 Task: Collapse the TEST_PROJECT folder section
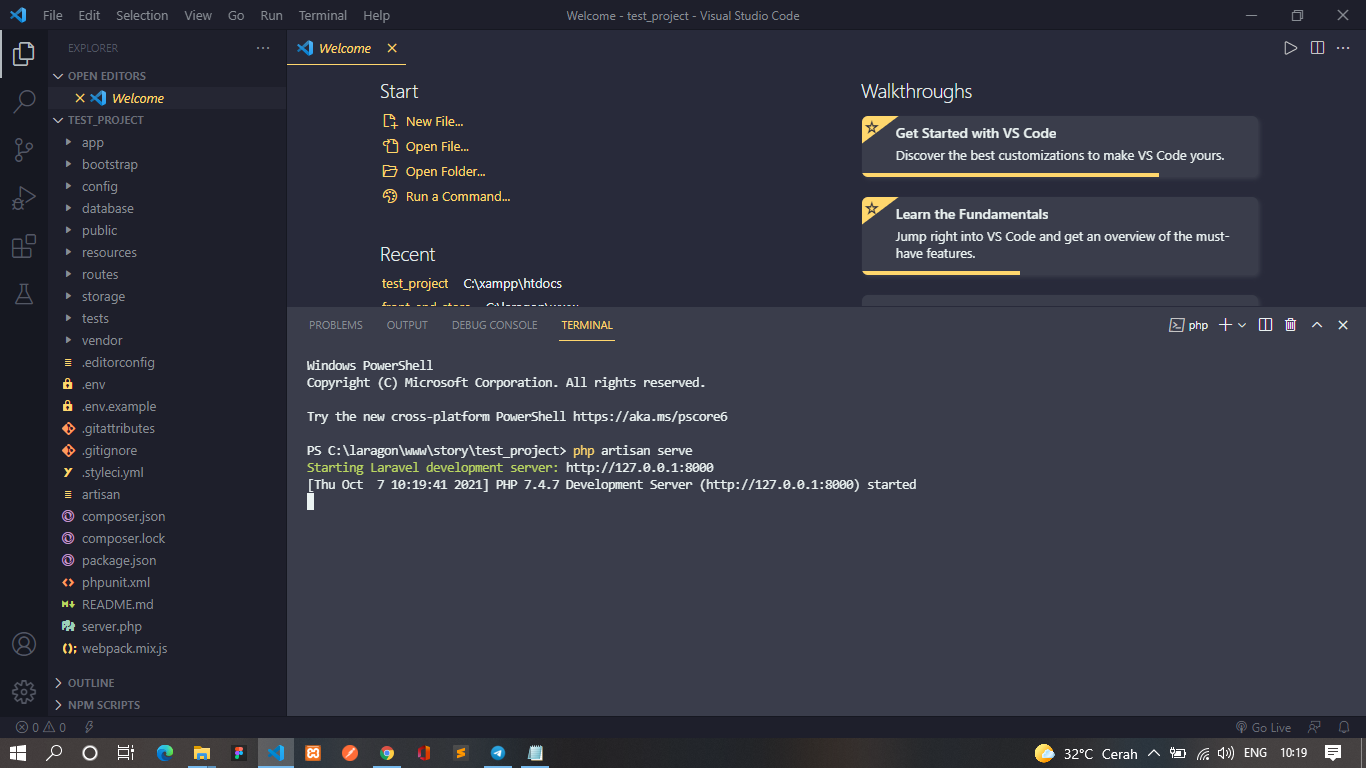pyautogui.click(x=167, y=120)
